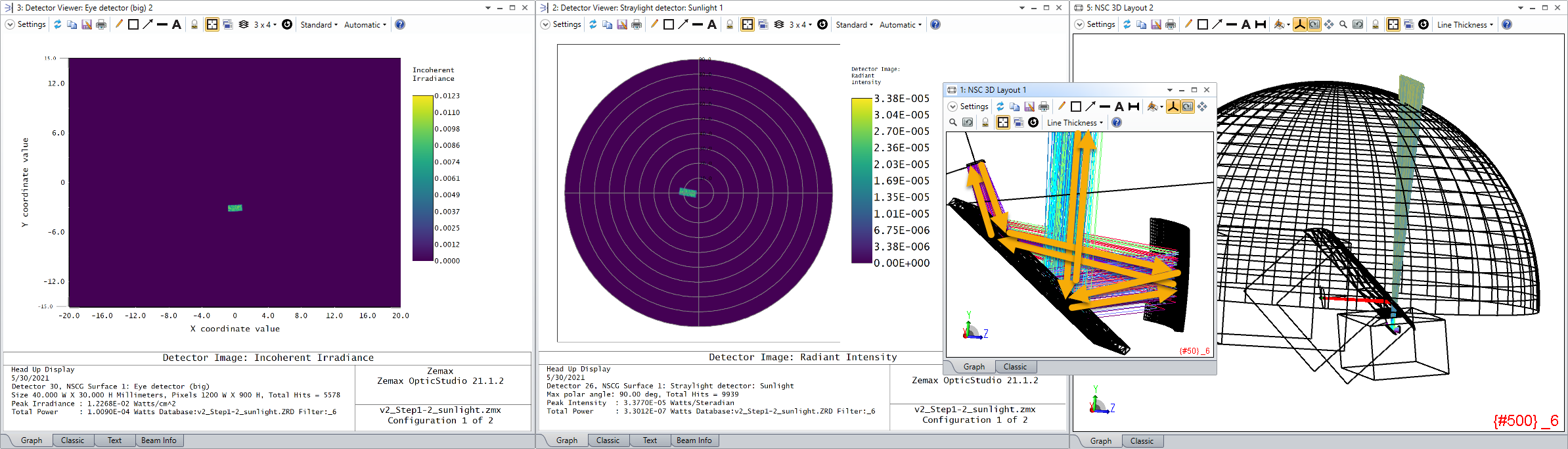Viewport: 1568px width, 449px height.
Task: Toggle axis triad display in NSC 3D Layout 1
Action: [x=1173, y=106]
